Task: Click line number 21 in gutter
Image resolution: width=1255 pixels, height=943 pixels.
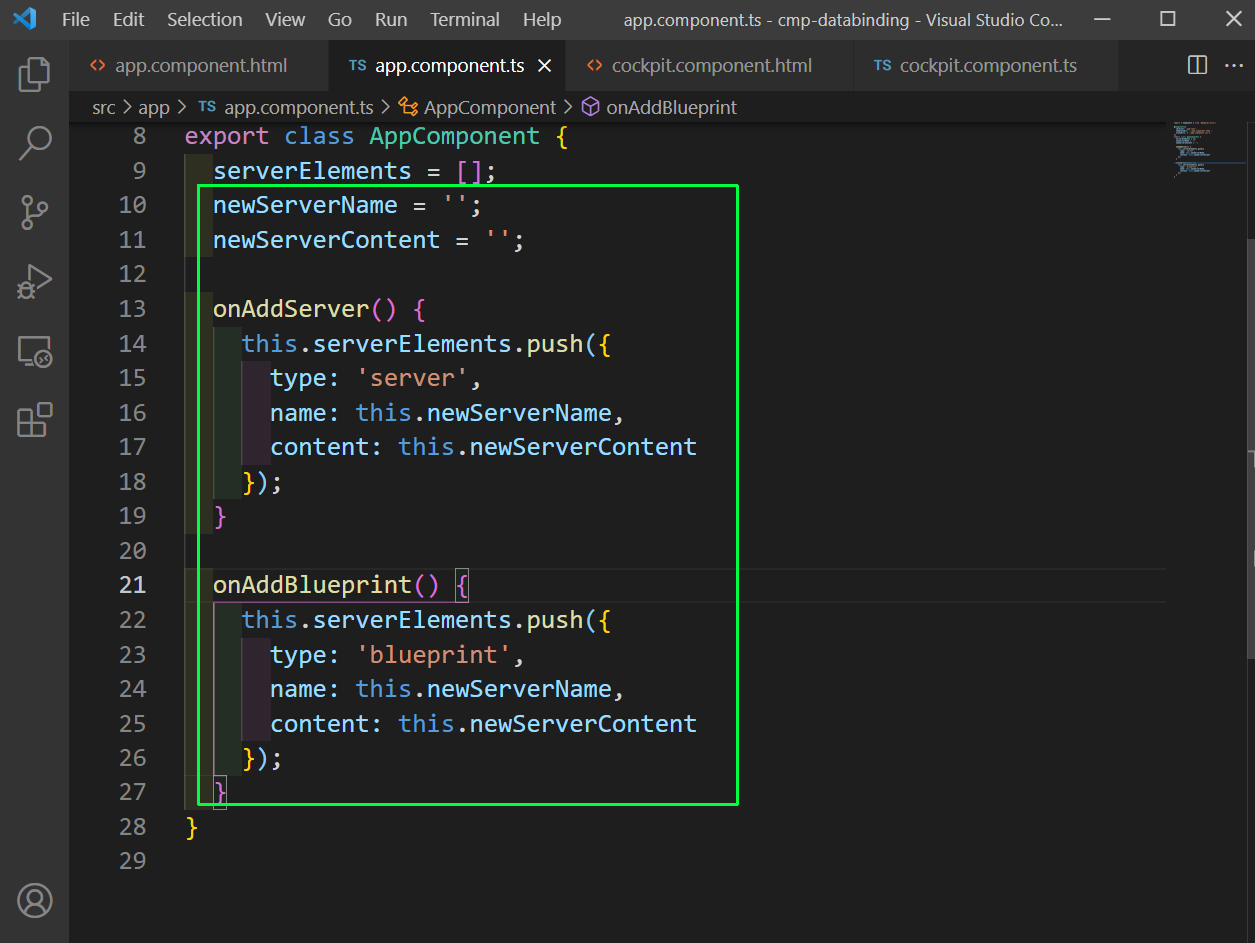Action: (x=132, y=585)
